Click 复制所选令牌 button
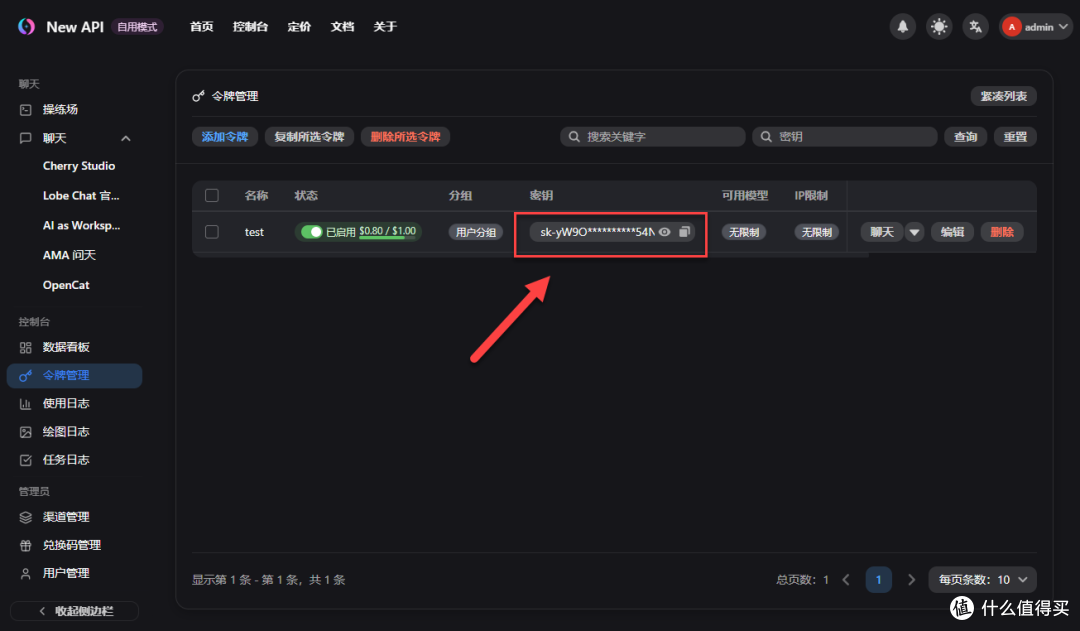The width and height of the screenshot is (1080, 631). pyautogui.click(x=309, y=136)
